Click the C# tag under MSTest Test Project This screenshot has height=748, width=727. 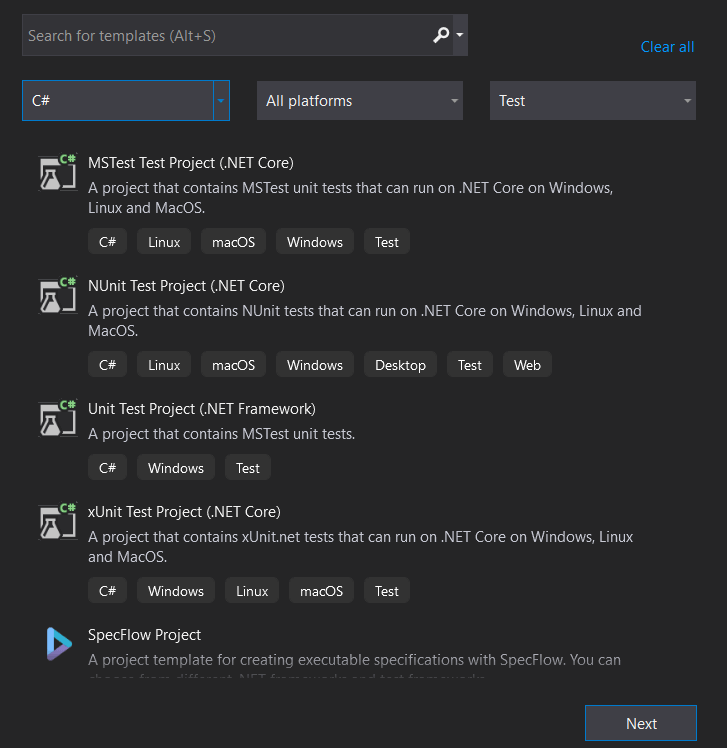click(x=107, y=242)
